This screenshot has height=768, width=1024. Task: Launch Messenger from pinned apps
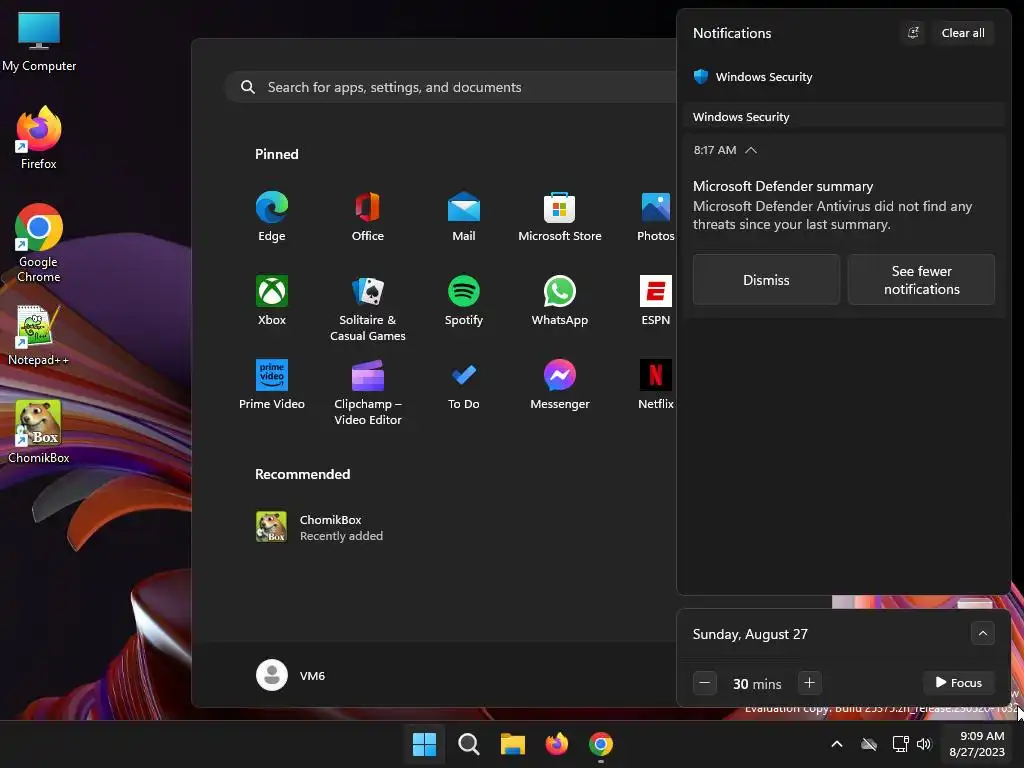[560, 385]
